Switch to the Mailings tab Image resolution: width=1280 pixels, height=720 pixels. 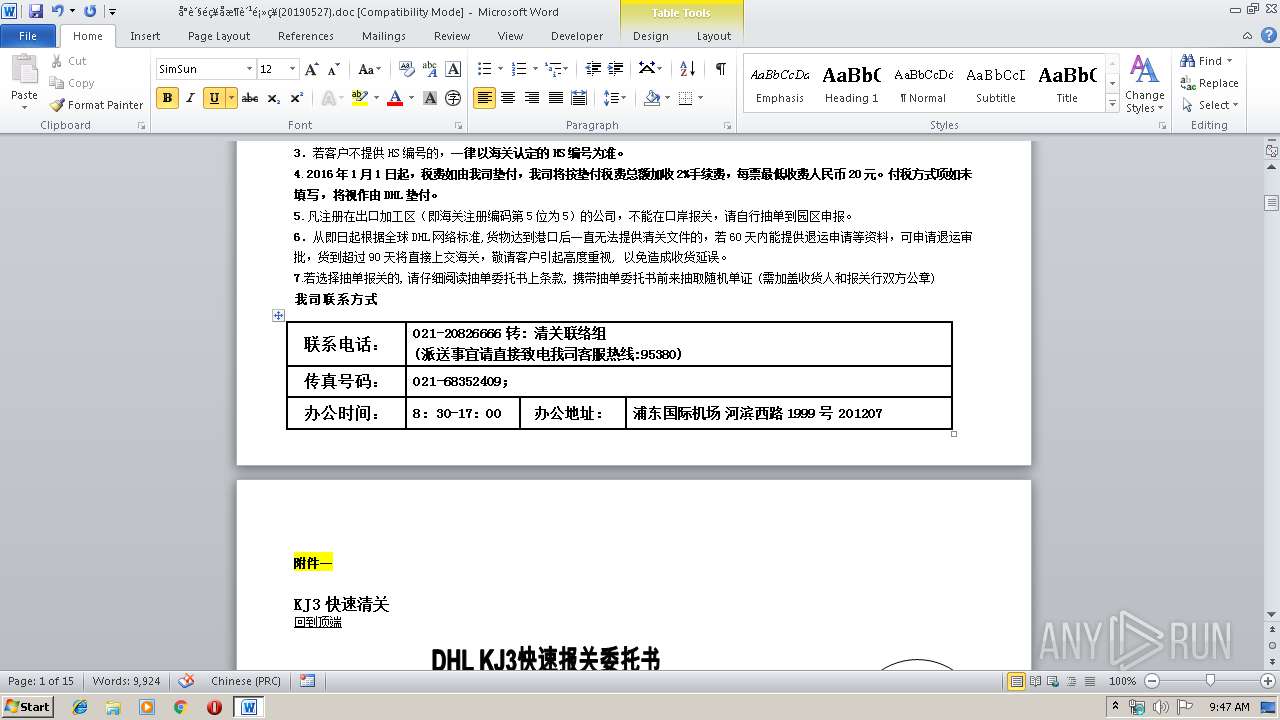[384, 36]
